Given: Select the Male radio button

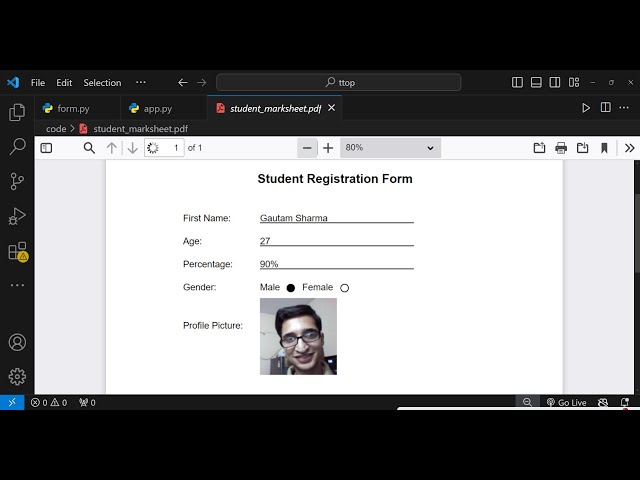Looking at the screenshot, I should click(291, 288).
